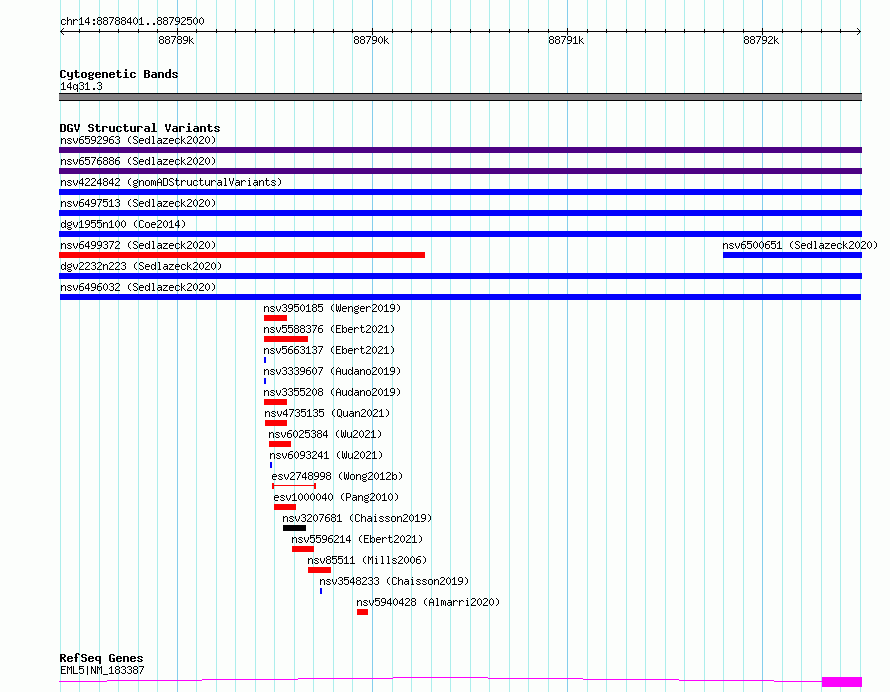
Task: Click the nsv6592963 (Sedlazeck2020) variant label
Action: coord(138,140)
